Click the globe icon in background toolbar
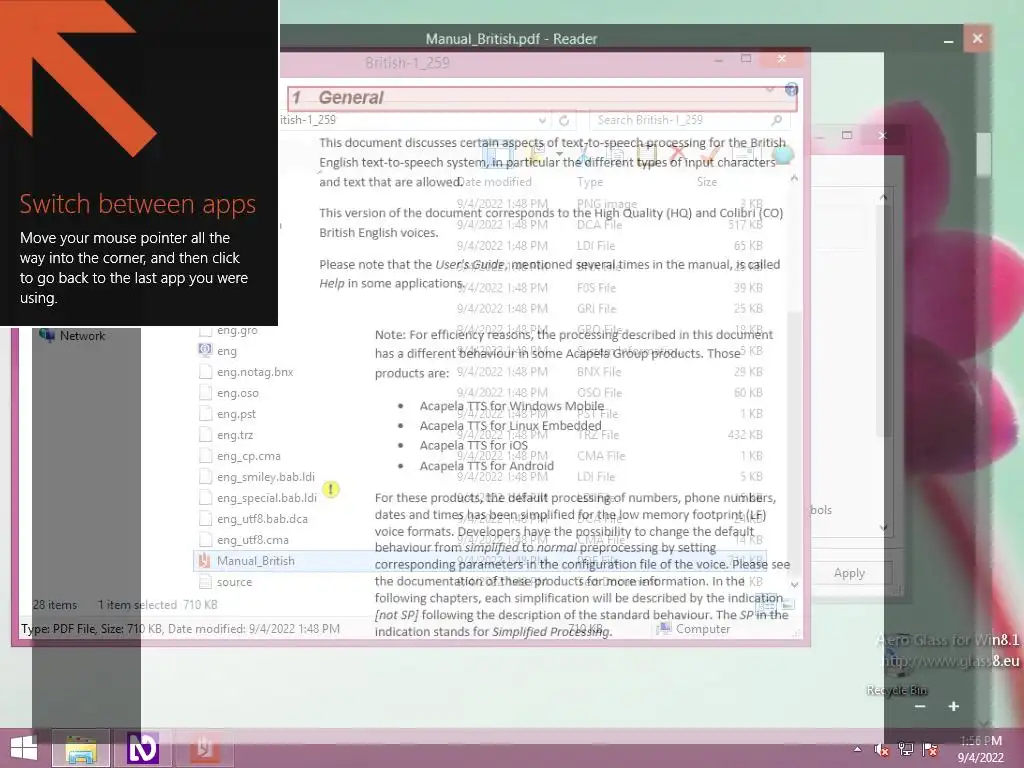 (x=783, y=155)
